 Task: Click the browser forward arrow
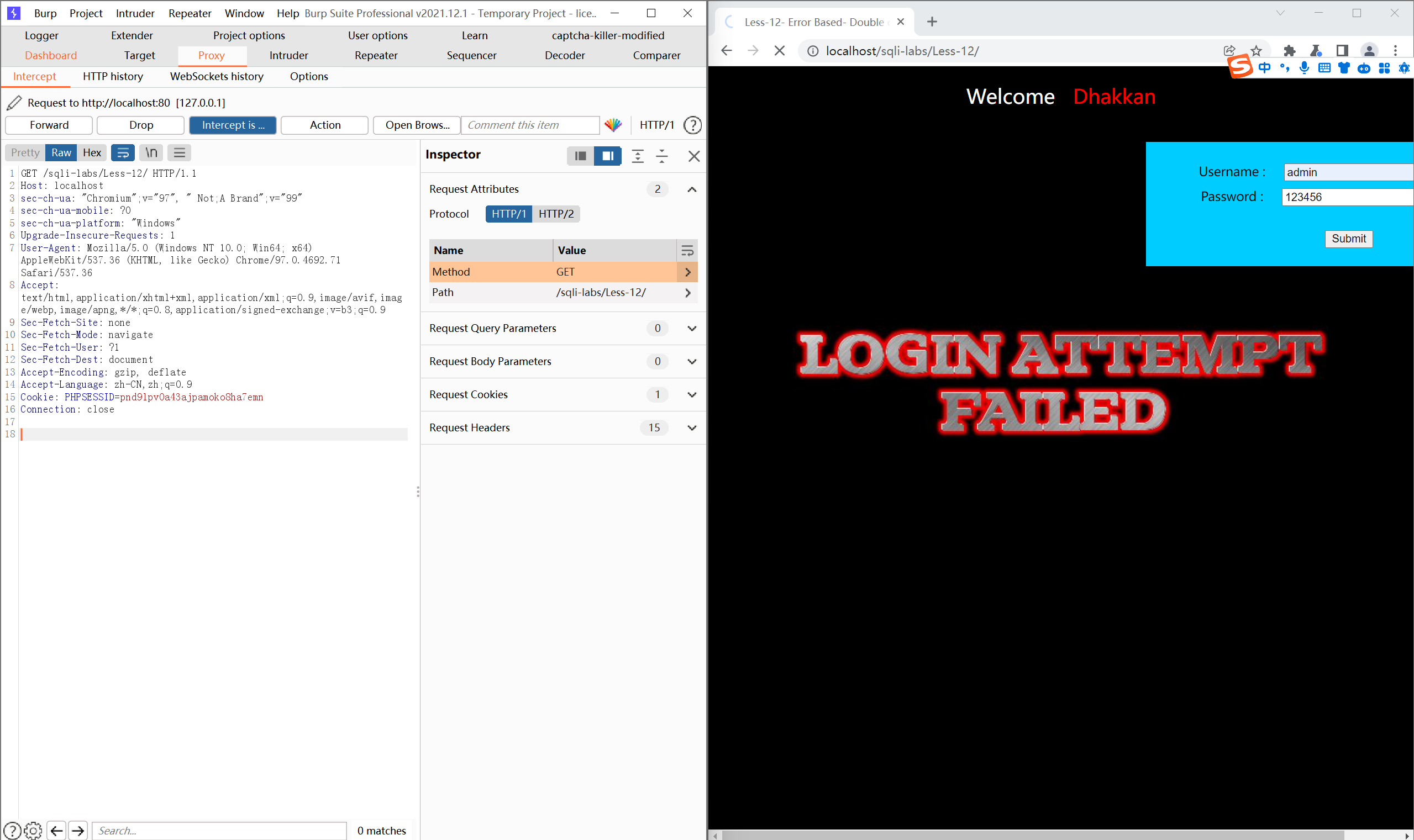(x=753, y=51)
